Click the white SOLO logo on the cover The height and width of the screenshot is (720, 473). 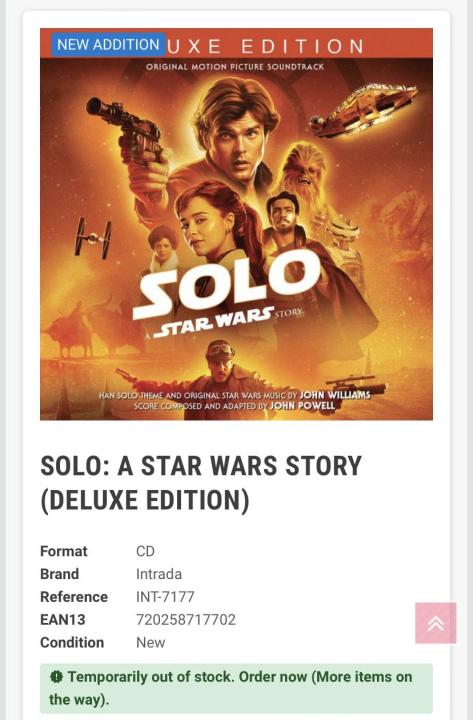point(227,285)
